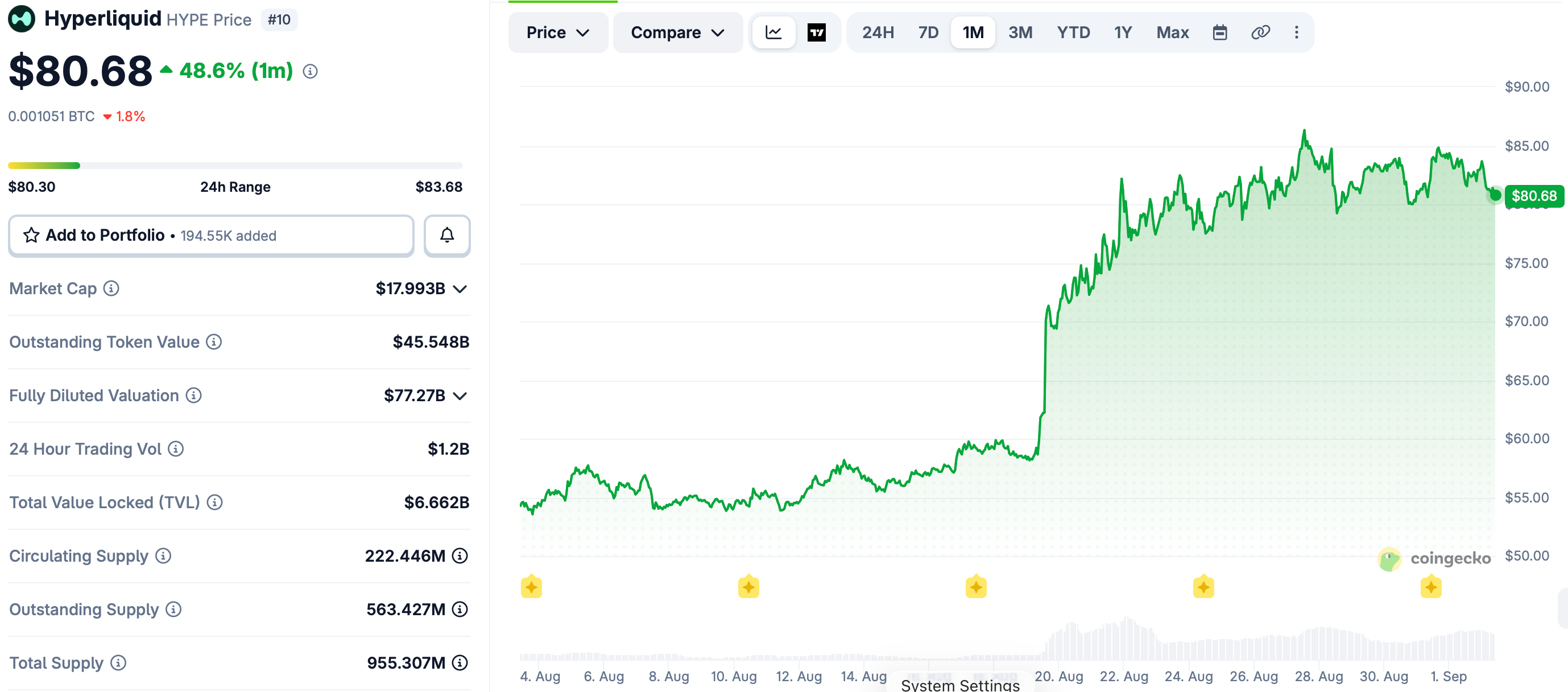This screenshot has height=692, width=1568.
Task: Open the Compare dropdown
Action: coord(678,32)
